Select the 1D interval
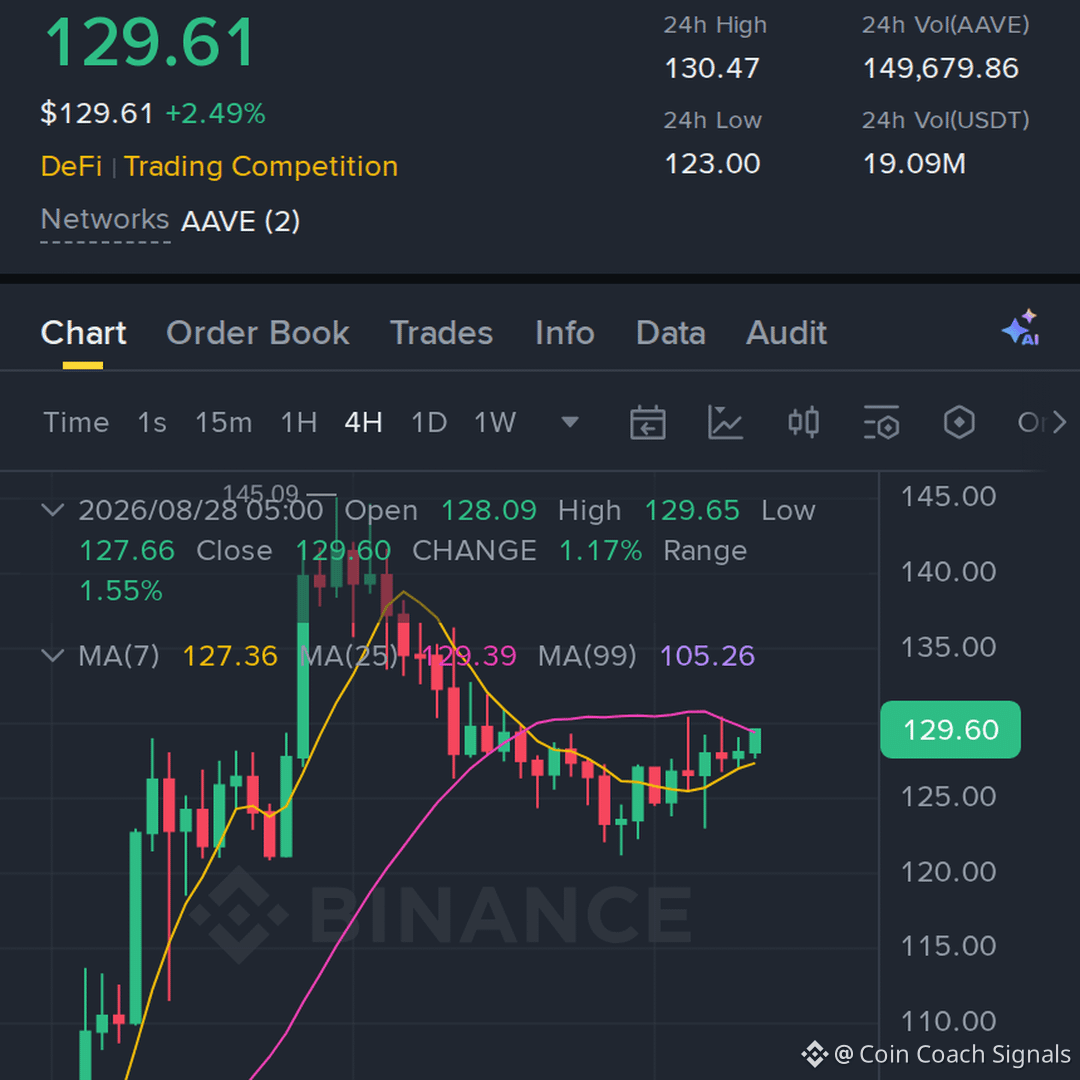The image size is (1080, 1080). click(x=429, y=422)
